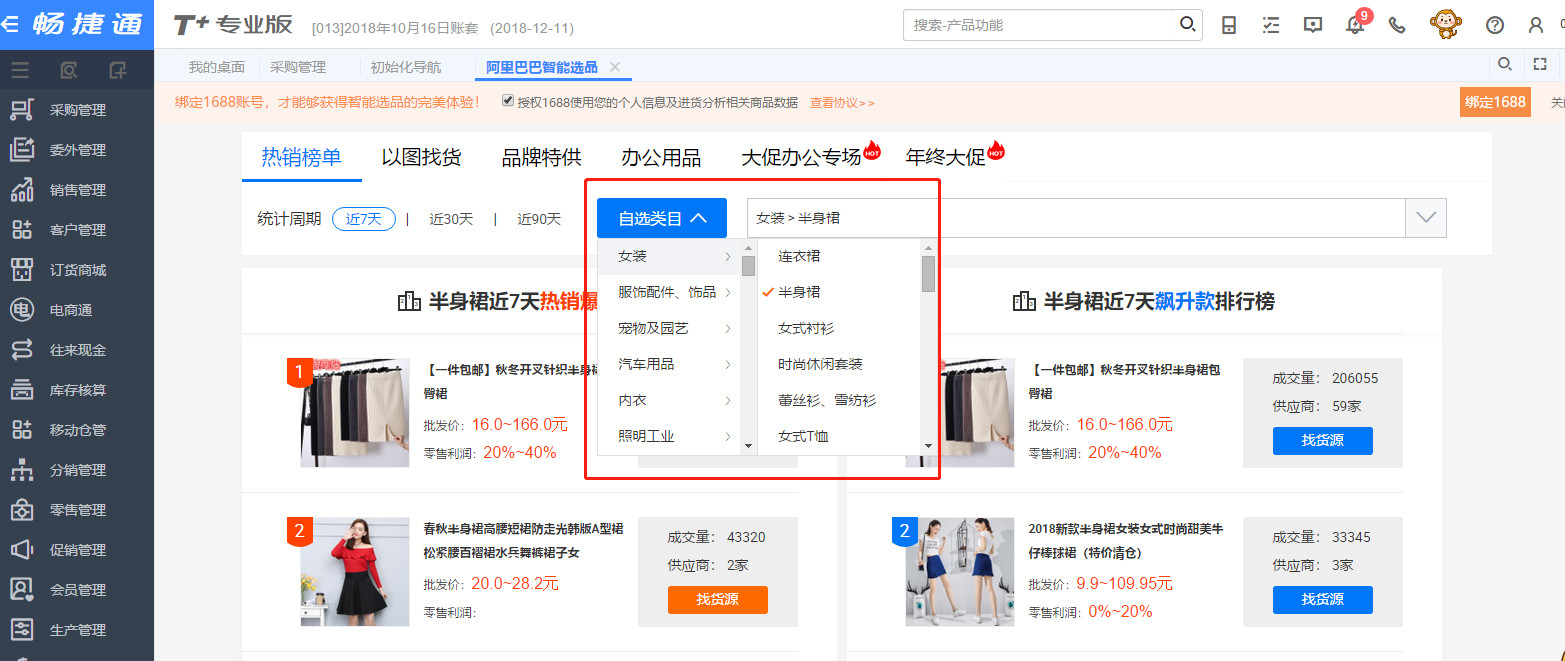The height and width of the screenshot is (661, 1565).
Task: Open 委外管理 module in the sidebar
Action: 77,150
